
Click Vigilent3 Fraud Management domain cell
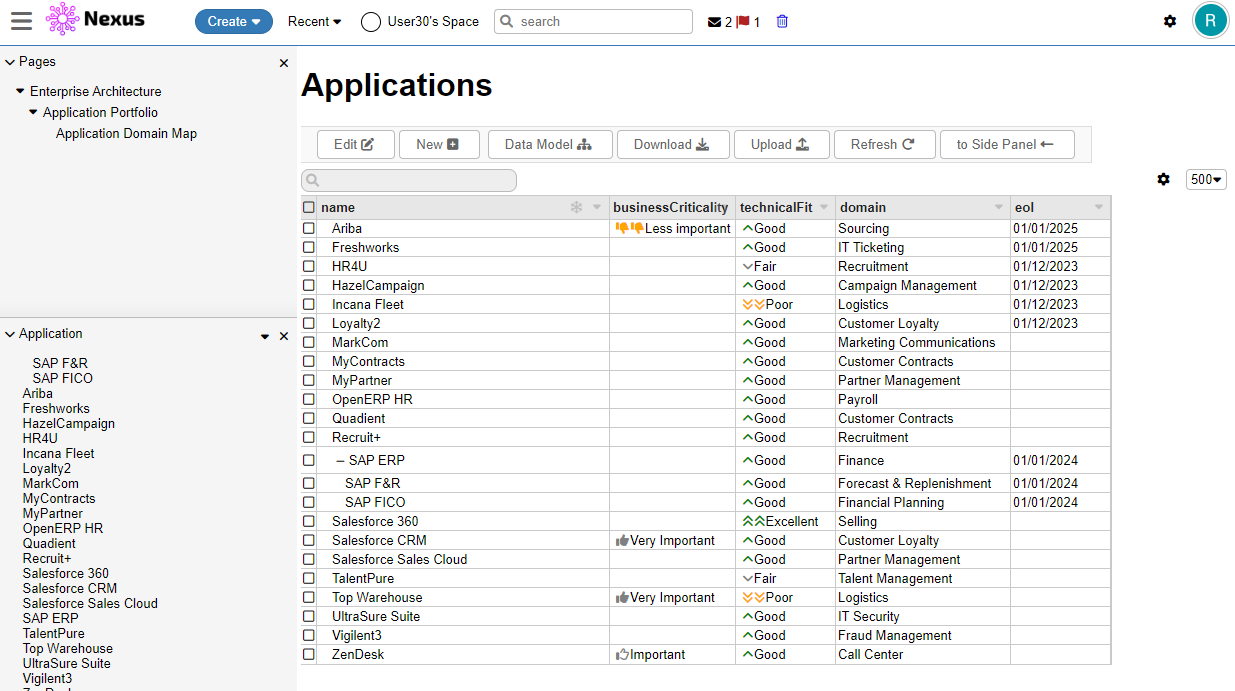tap(923, 636)
